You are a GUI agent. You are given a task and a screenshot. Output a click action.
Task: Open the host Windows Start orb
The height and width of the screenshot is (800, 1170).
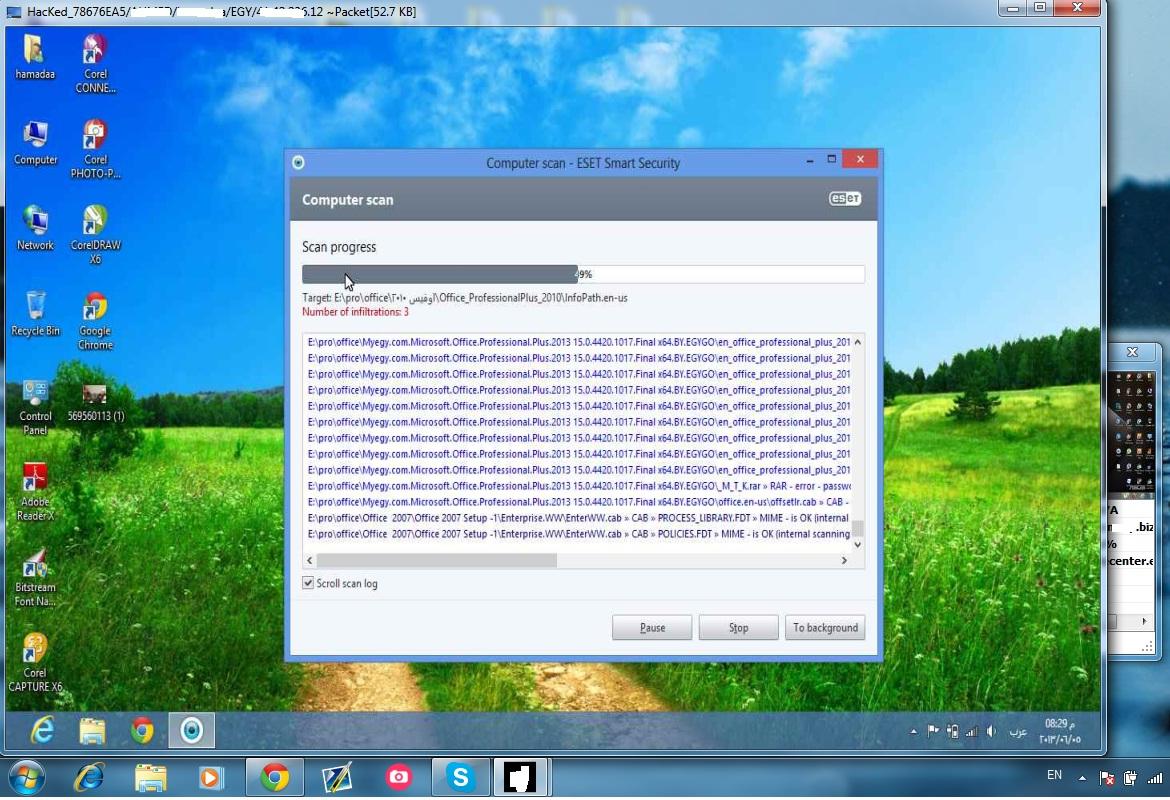point(26,778)
